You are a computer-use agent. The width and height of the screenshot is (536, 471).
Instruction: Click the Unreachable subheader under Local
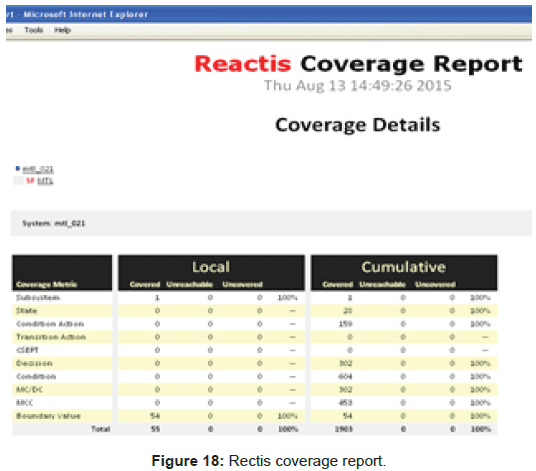point(190,284)
